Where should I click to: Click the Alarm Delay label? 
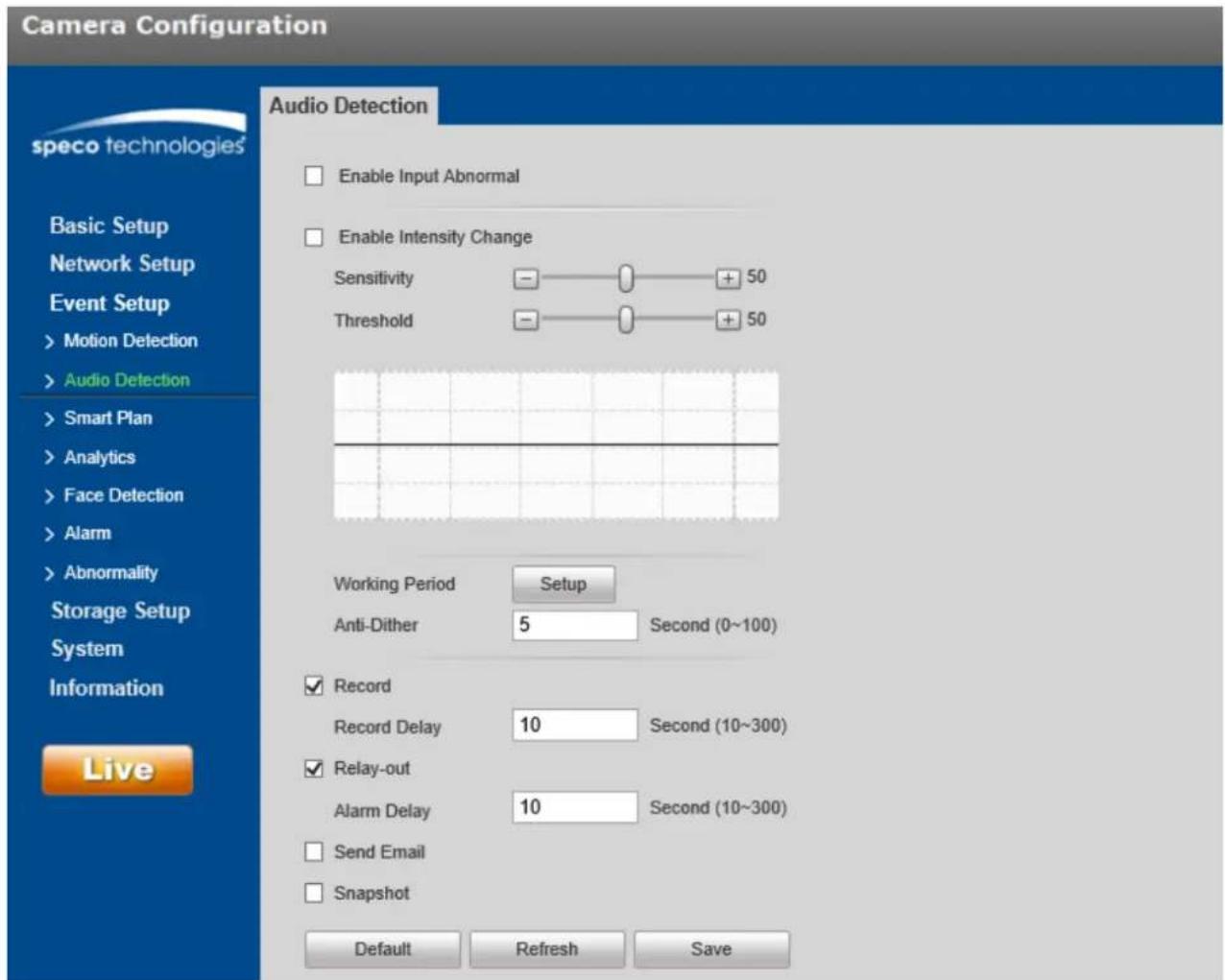point(382,810)
